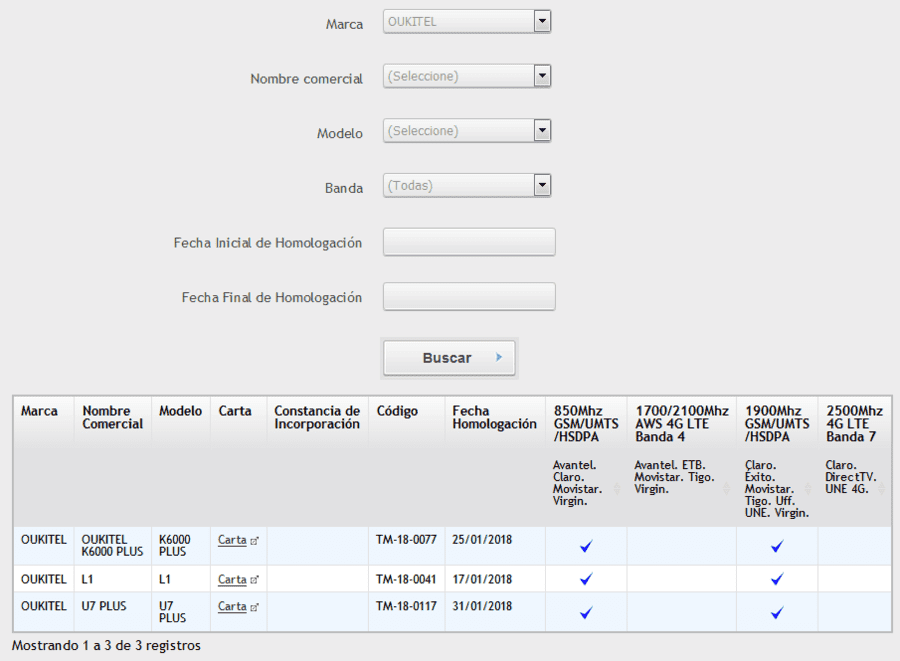
Task: Click the Mostrando 1 a 3 de 3 registros text
Action: click(106, 646)
